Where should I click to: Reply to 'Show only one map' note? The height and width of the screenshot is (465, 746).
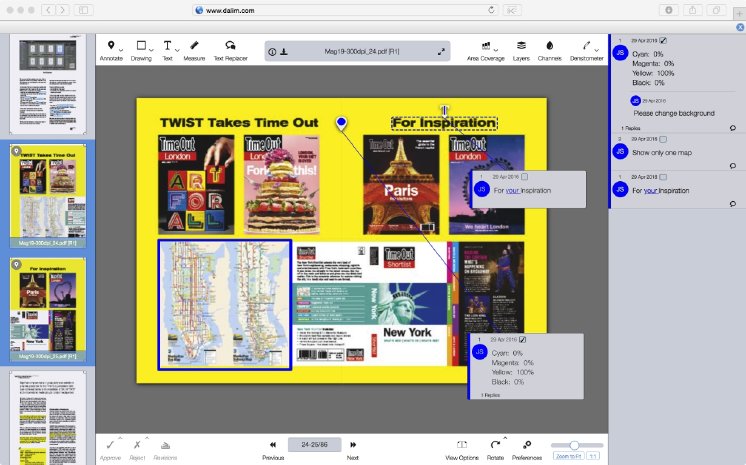(x=733, y=166)
